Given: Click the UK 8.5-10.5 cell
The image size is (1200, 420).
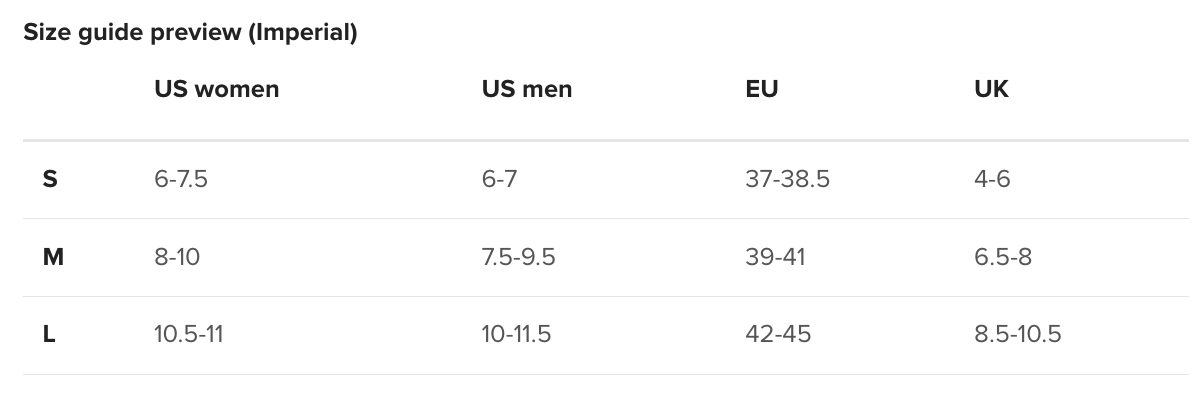Looking at the screenshot, I should pyautogui.click(x=1017, y=335).
